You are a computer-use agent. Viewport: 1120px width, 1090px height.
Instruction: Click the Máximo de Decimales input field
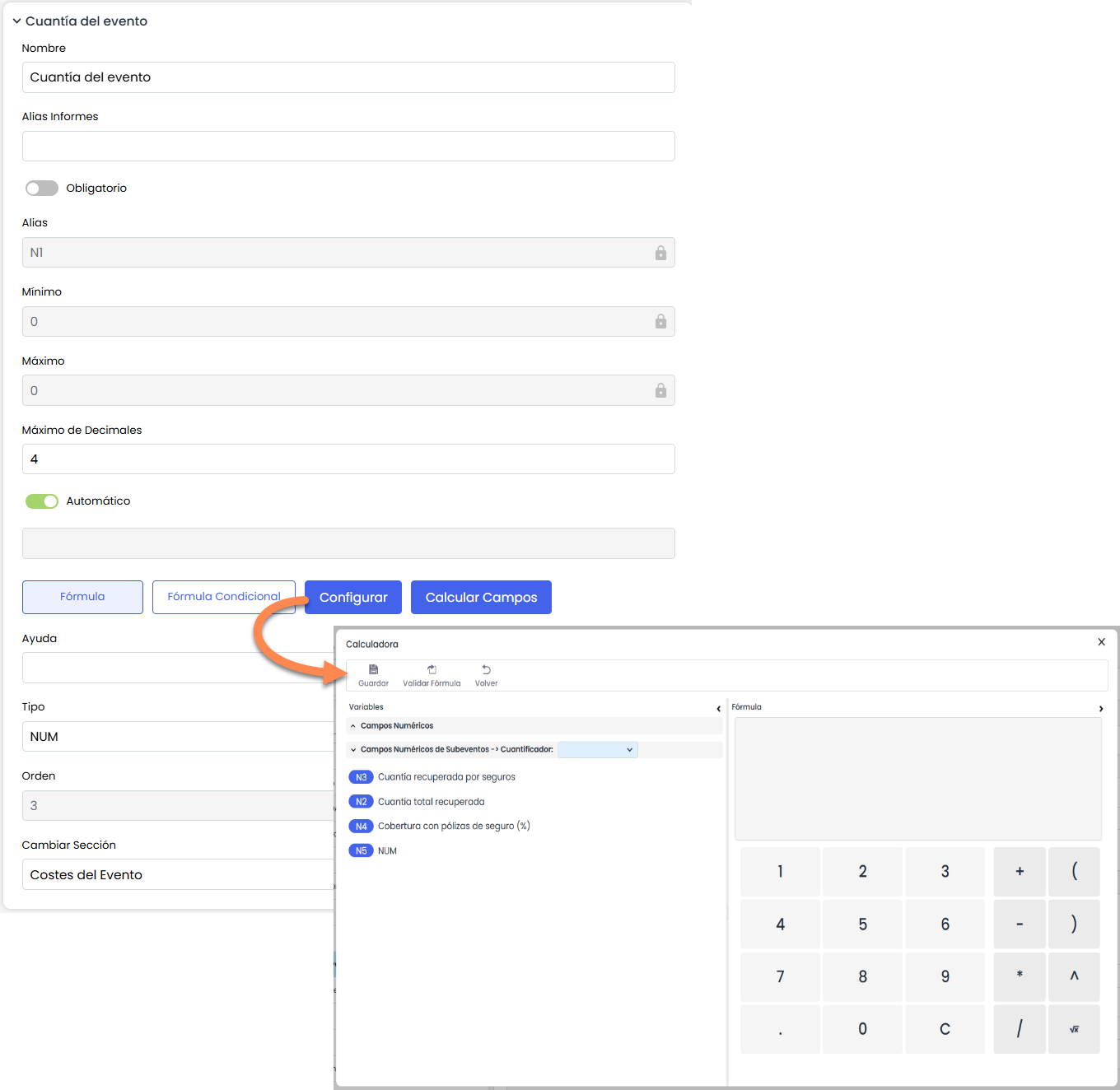pos(348,459)
